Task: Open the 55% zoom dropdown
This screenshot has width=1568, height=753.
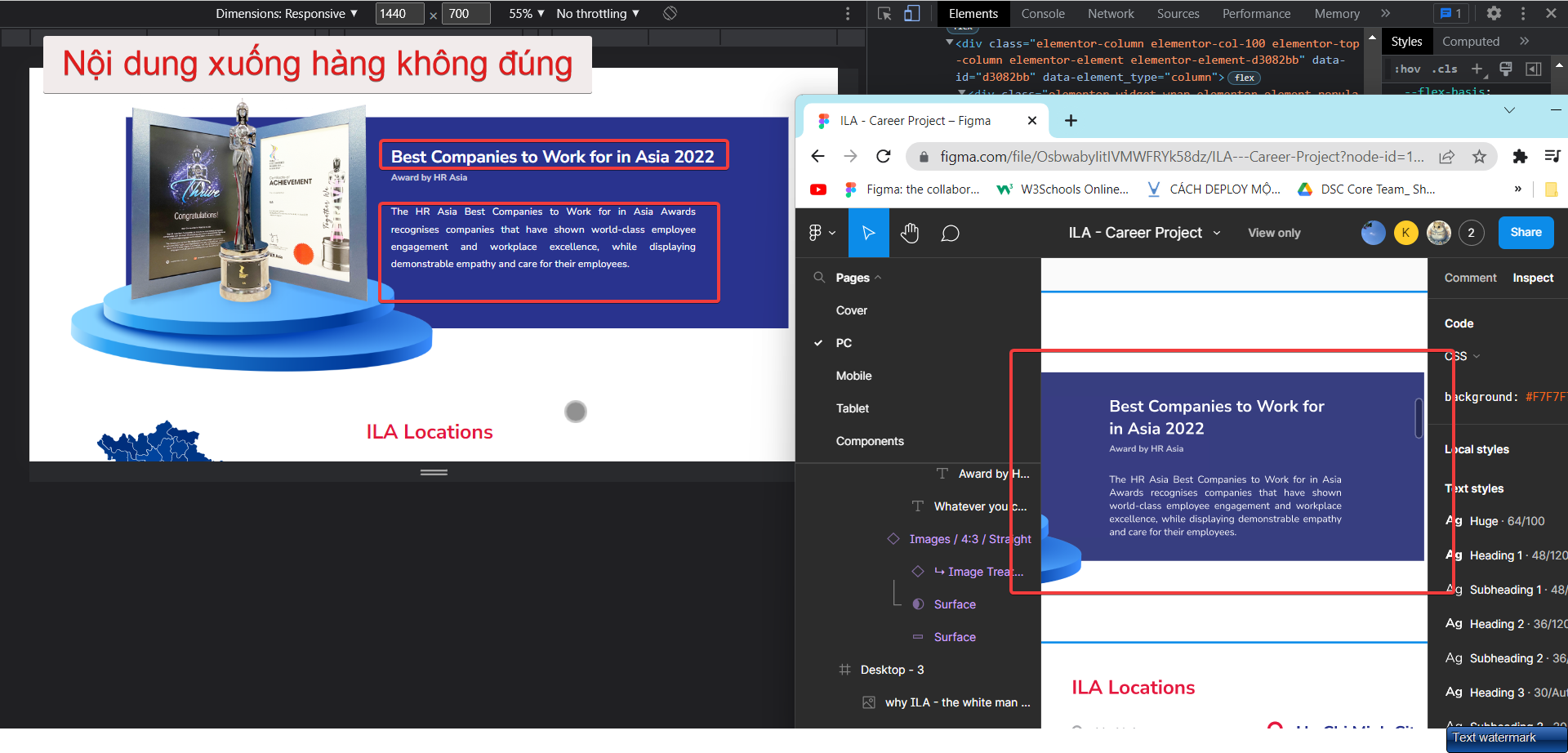Action: (527, 14)
